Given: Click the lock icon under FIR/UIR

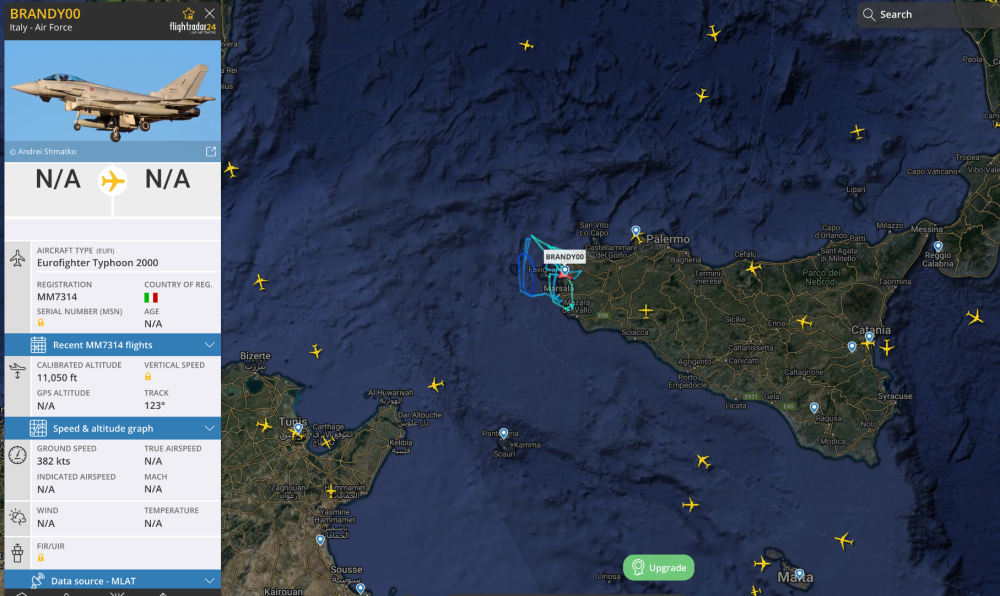Looking at the screenshot, I should click(41, 557).
